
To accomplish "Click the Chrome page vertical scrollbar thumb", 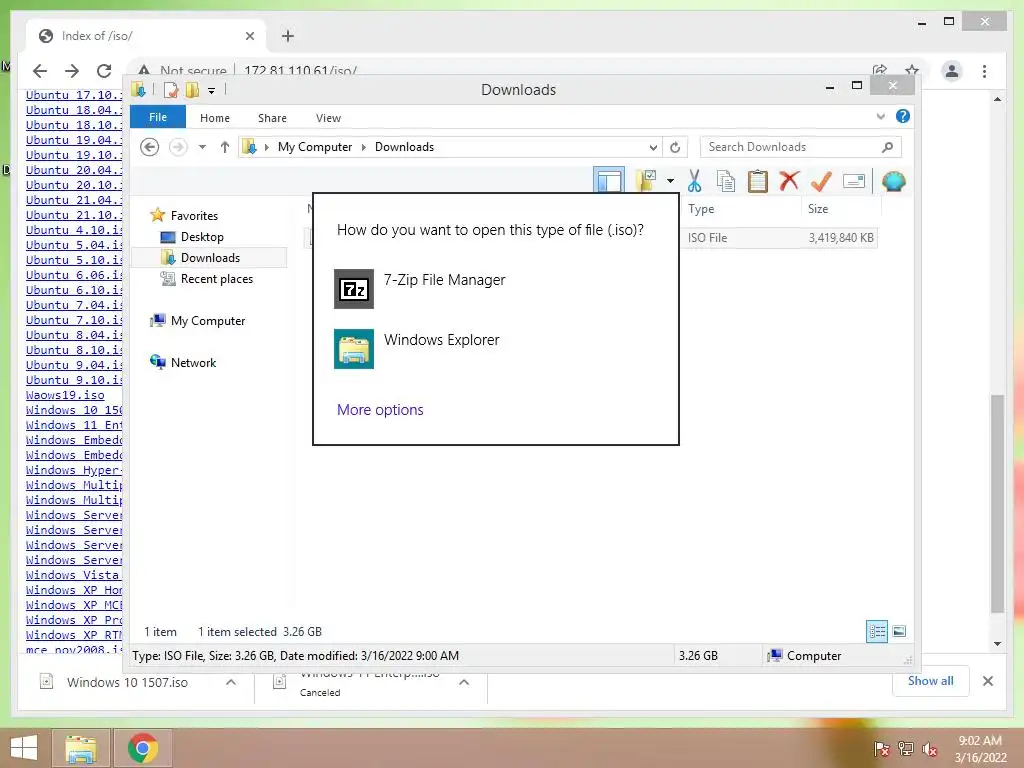I will (x=997, y=503).
